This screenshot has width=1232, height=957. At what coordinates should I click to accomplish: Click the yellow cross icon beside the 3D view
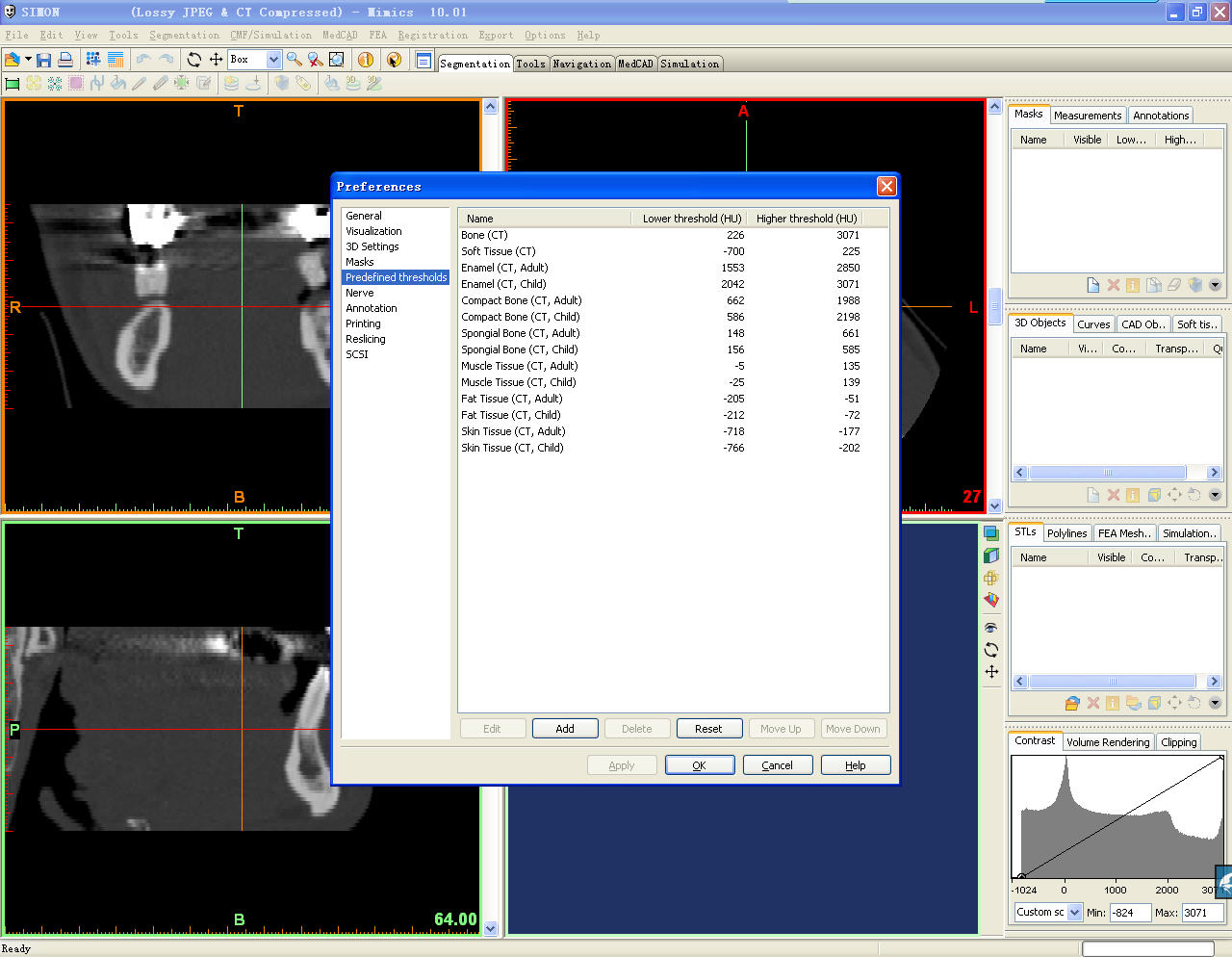click(x=991, y=578)
